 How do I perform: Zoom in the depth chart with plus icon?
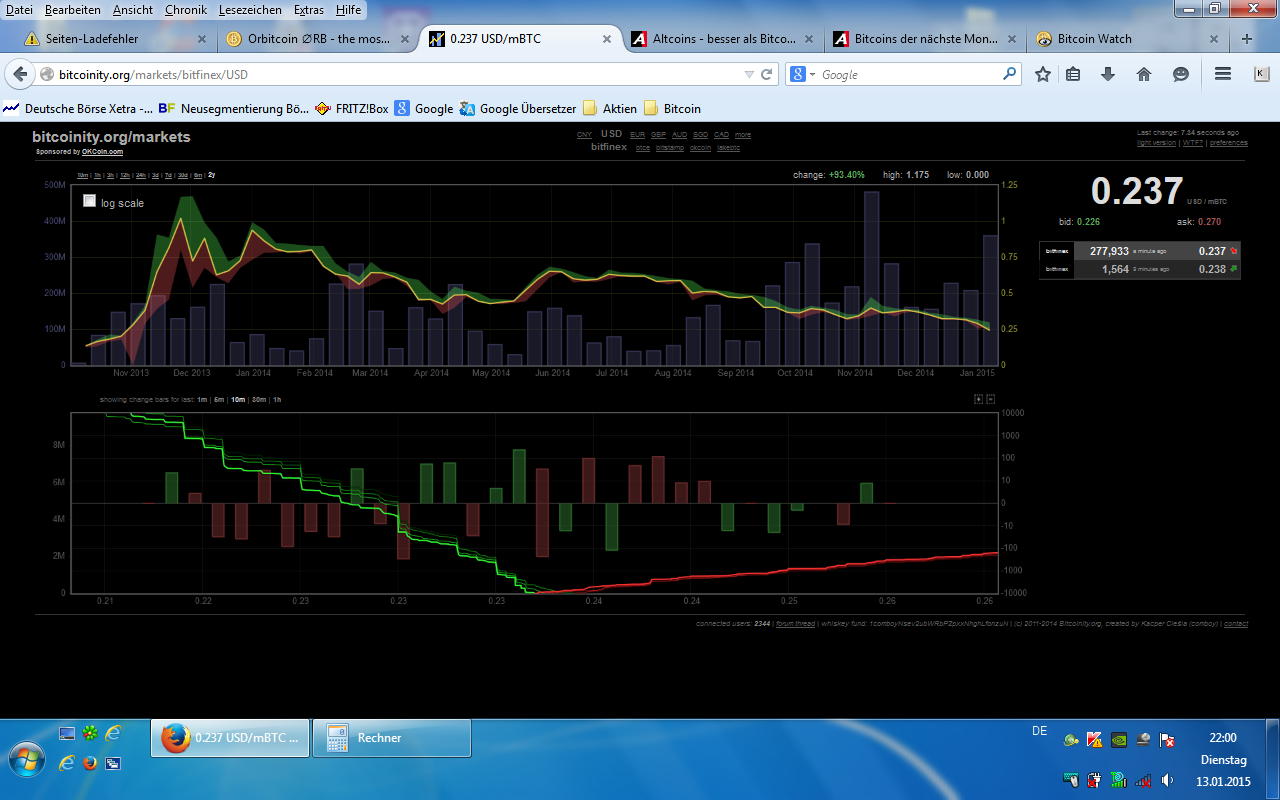click(x=979, y=398)
